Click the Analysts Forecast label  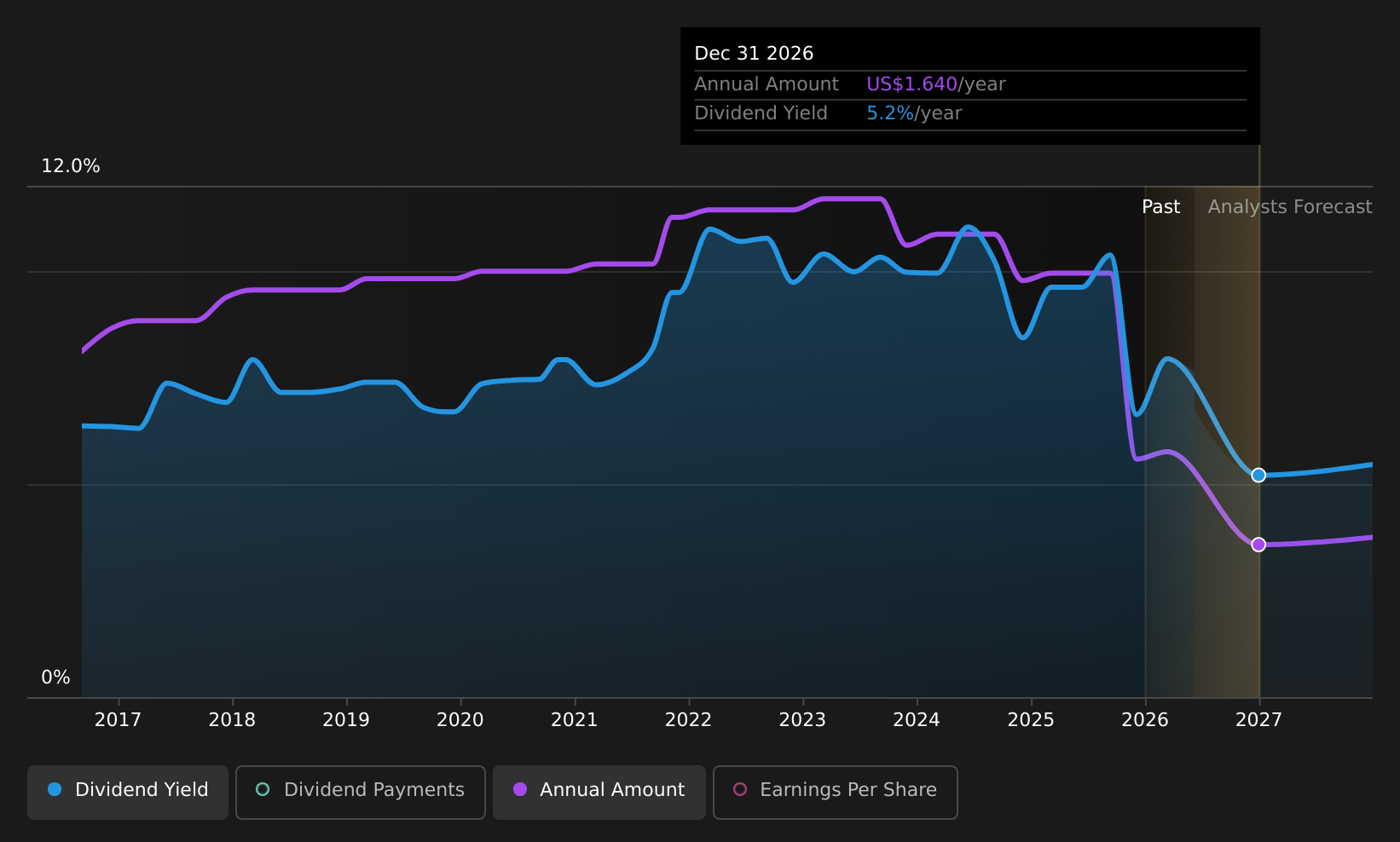coord(1290,207)
